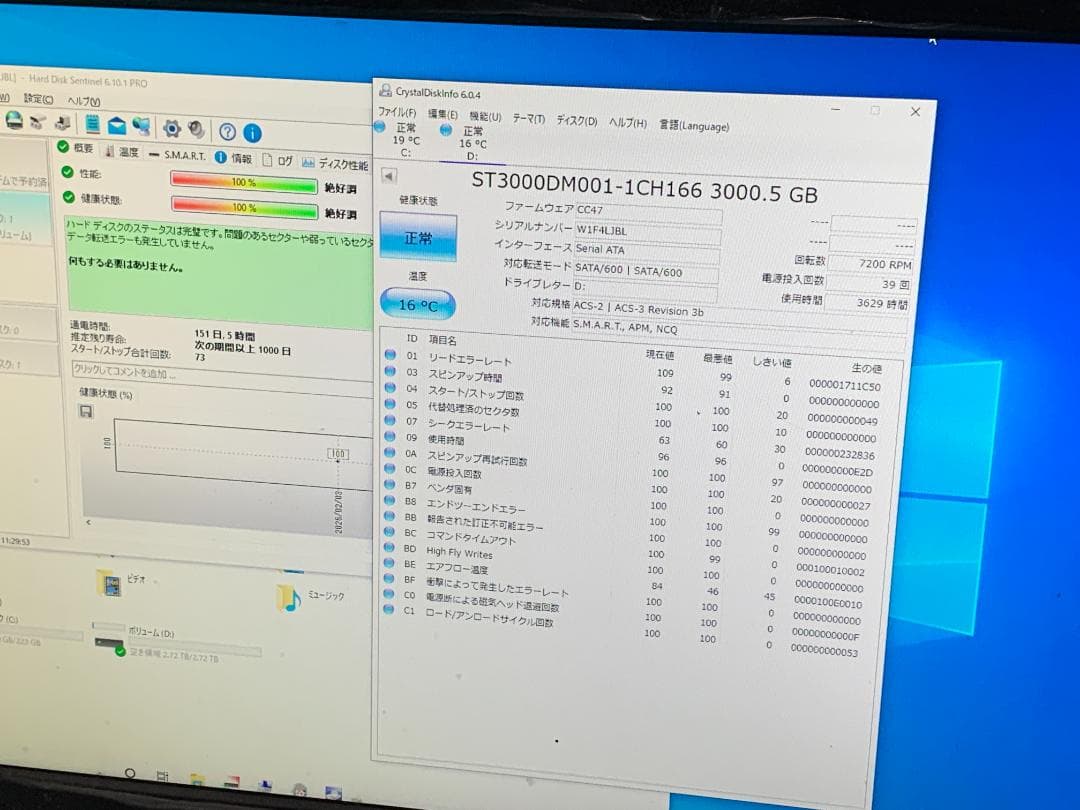Open the ディスク性能 disk performance tab

coord(335,164)
